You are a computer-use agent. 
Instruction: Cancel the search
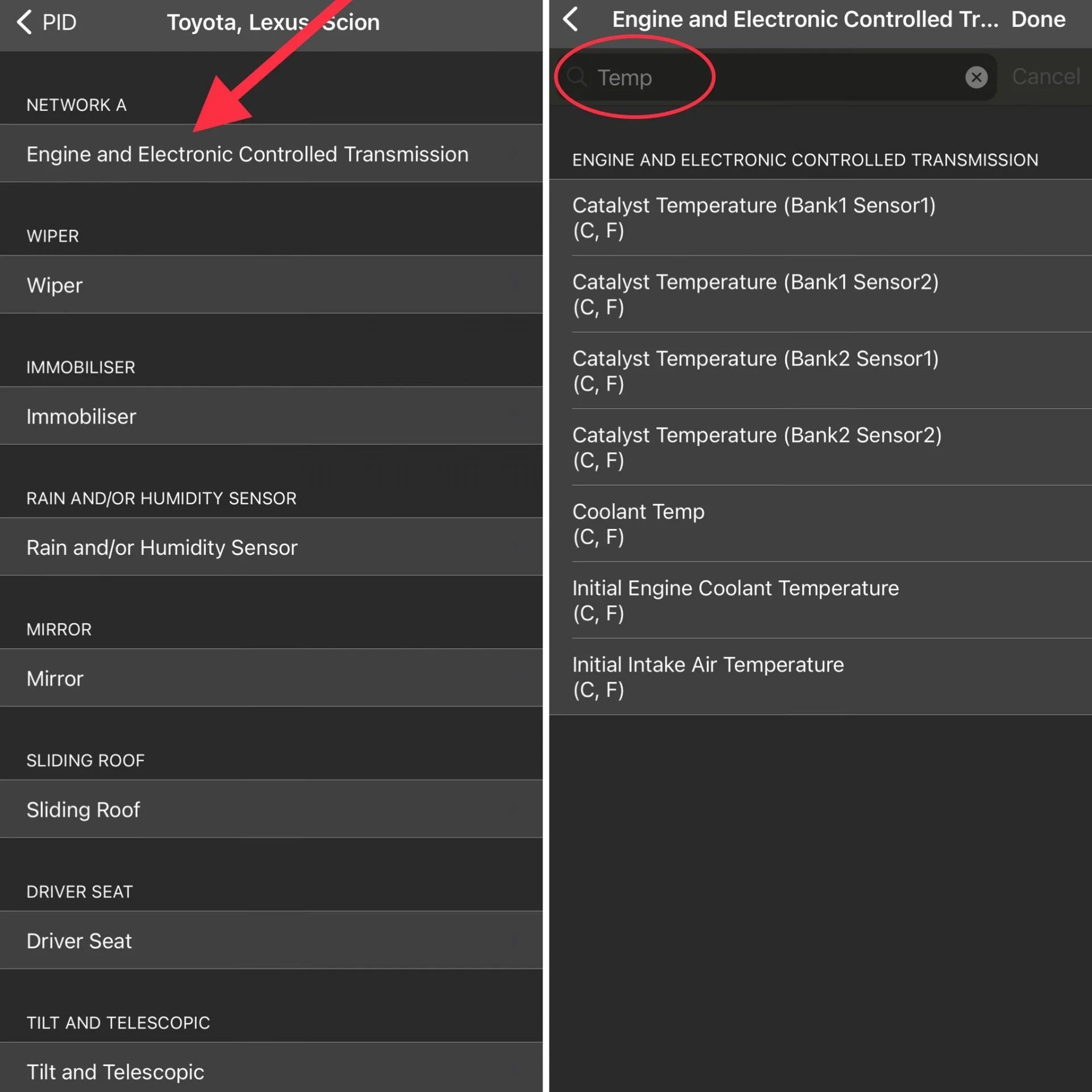point(1045,77)
